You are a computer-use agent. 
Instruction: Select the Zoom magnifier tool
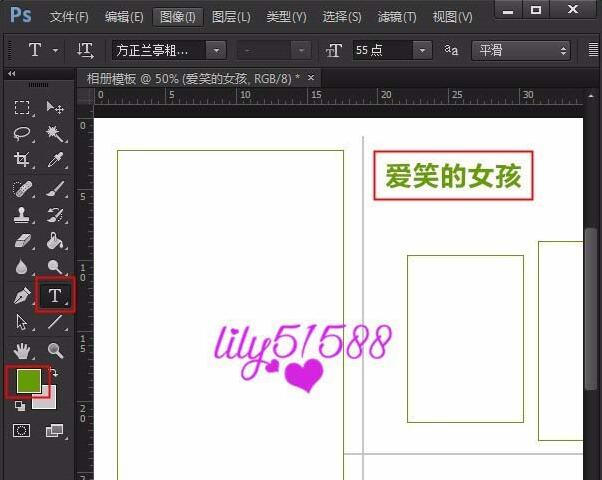point(55,351)
